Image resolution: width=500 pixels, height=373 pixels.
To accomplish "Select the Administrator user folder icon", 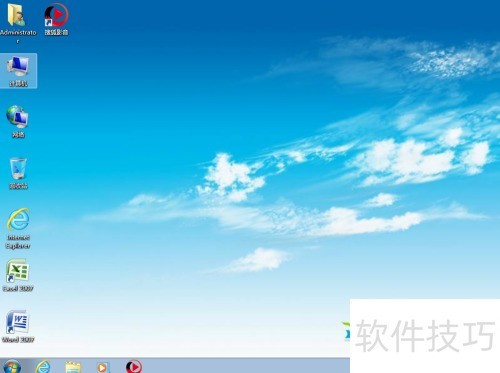I will tap(16, 15).
